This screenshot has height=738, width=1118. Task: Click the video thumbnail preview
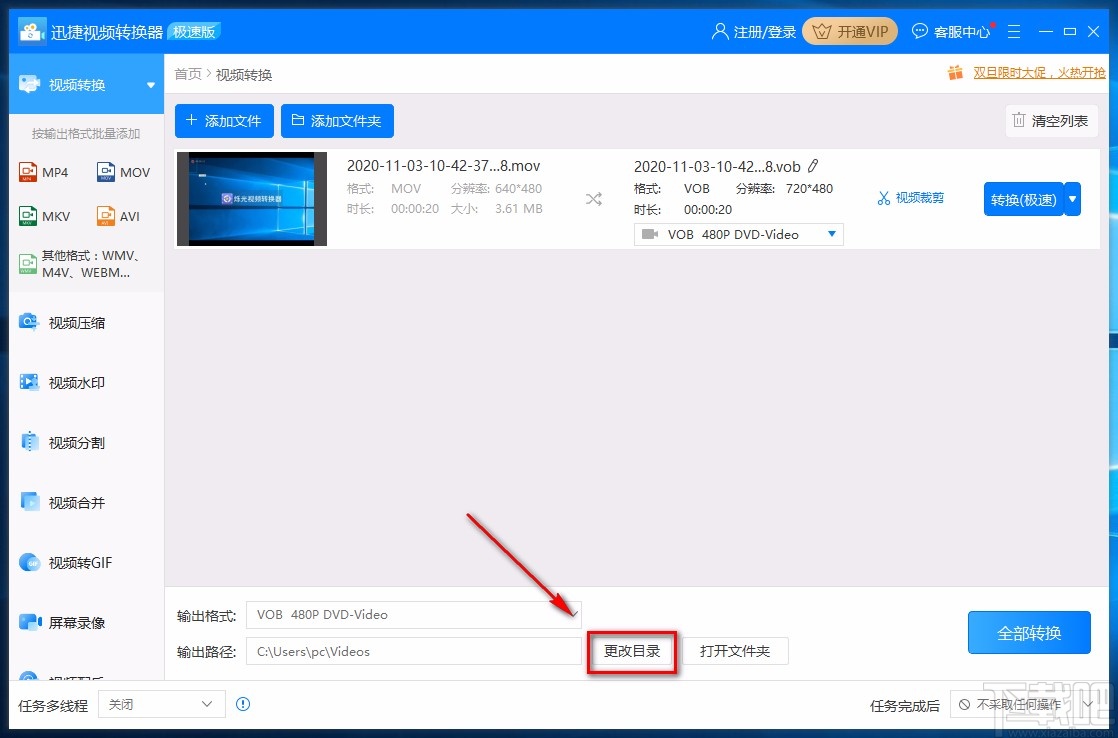(252, 198)
